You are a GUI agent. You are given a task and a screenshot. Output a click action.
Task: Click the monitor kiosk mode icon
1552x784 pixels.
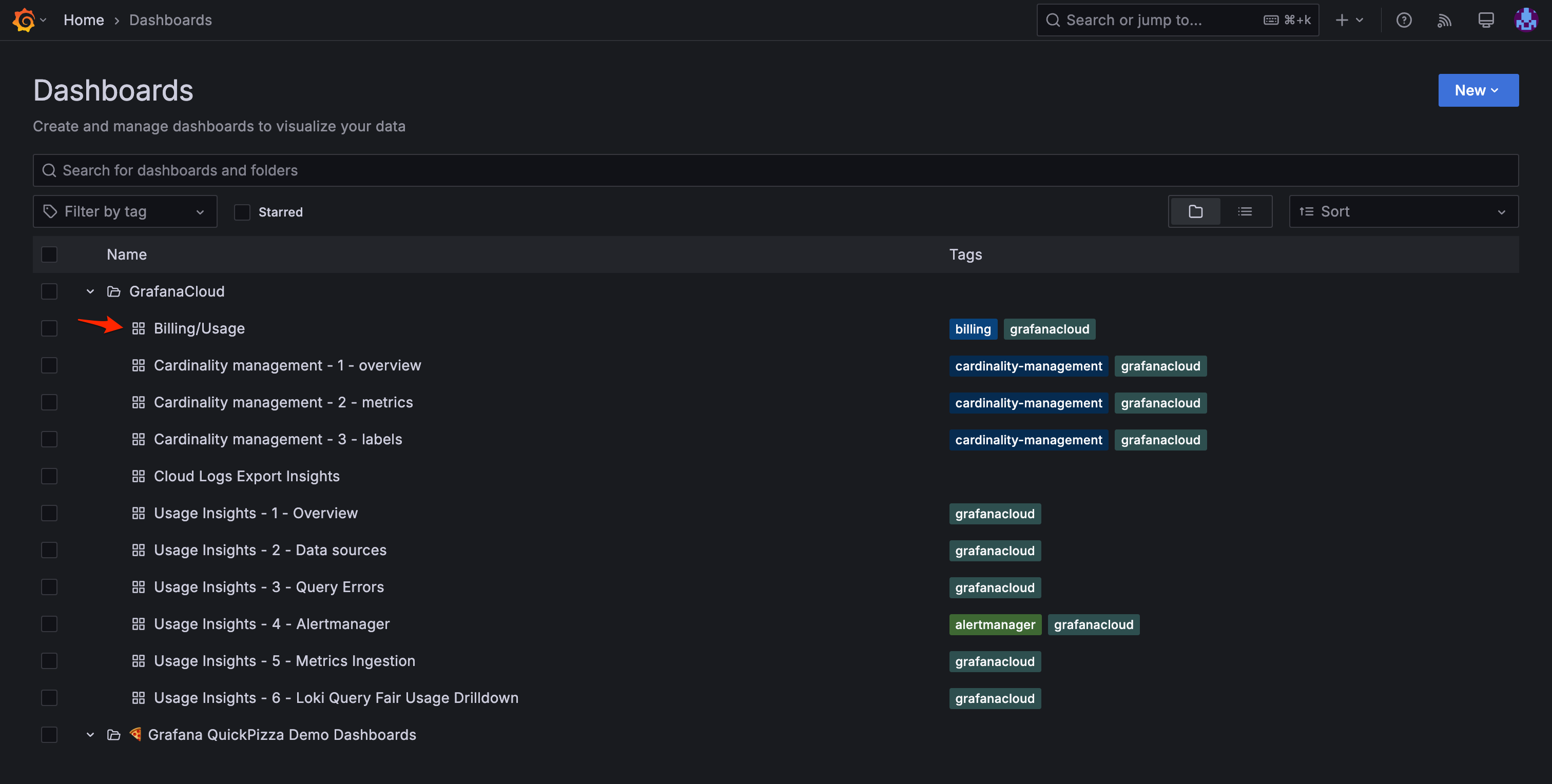1486,20
